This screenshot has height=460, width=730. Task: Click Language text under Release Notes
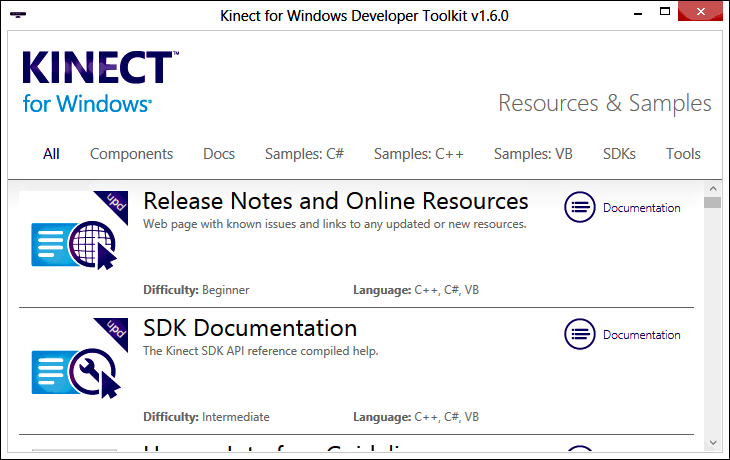click(416, 290)
